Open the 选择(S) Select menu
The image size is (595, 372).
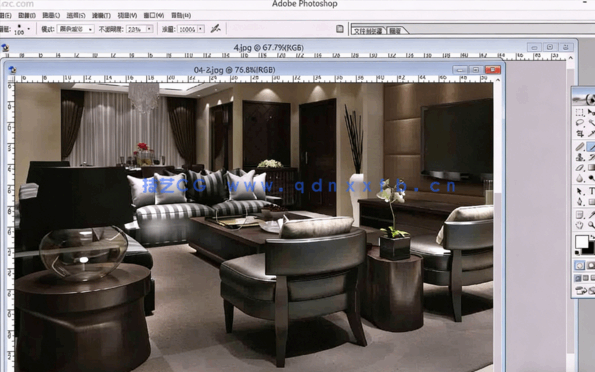pos(76,16)
